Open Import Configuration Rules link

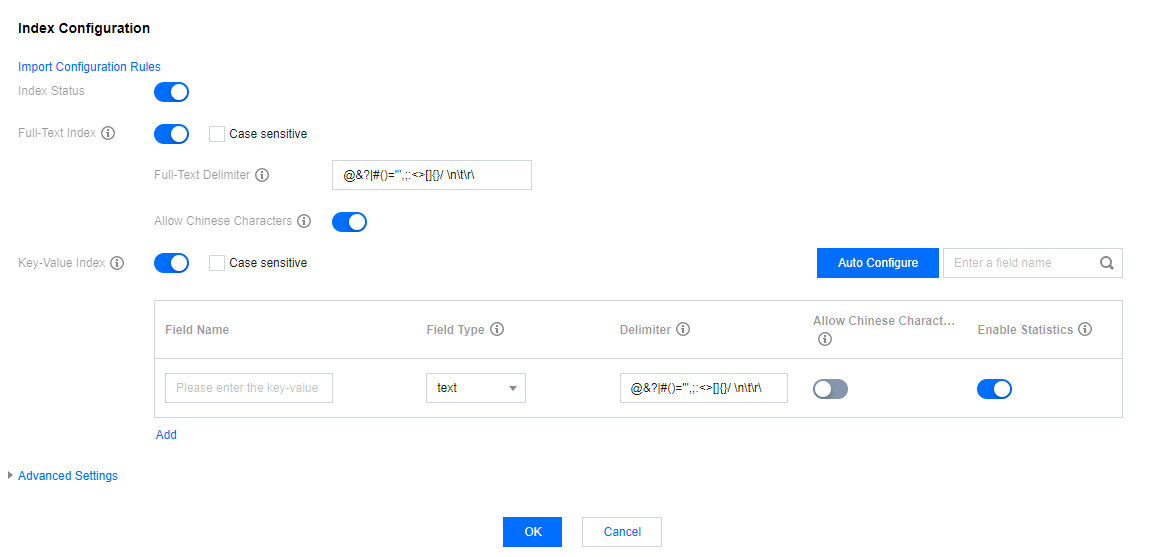click(89, 67)
